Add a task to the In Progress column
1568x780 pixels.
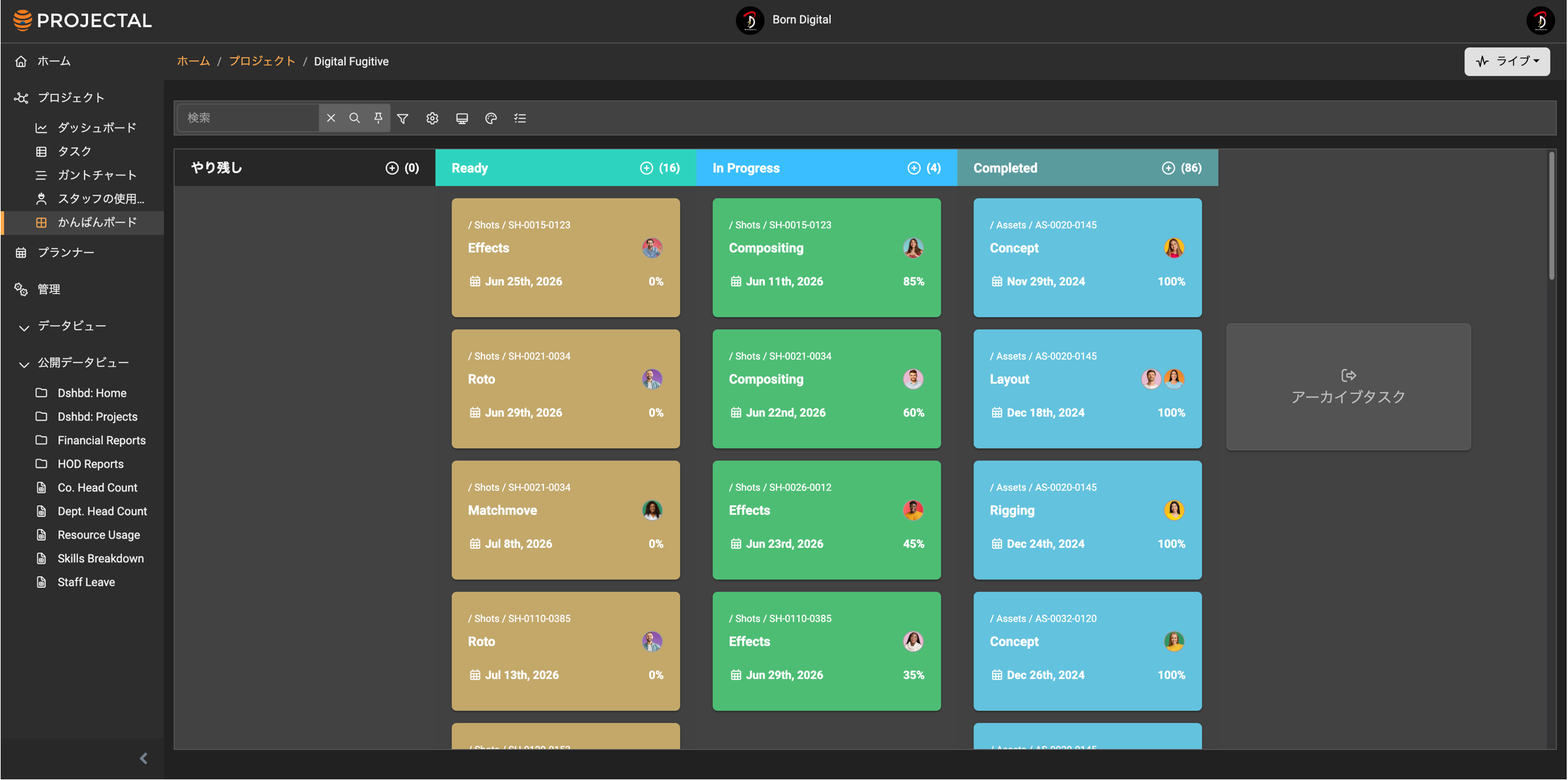[x=914, y=168]
